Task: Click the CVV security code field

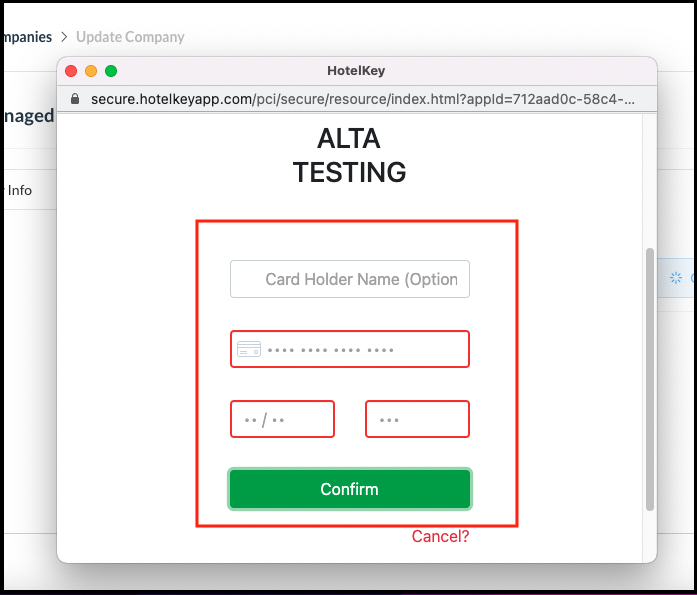Action: coord(417,419)
